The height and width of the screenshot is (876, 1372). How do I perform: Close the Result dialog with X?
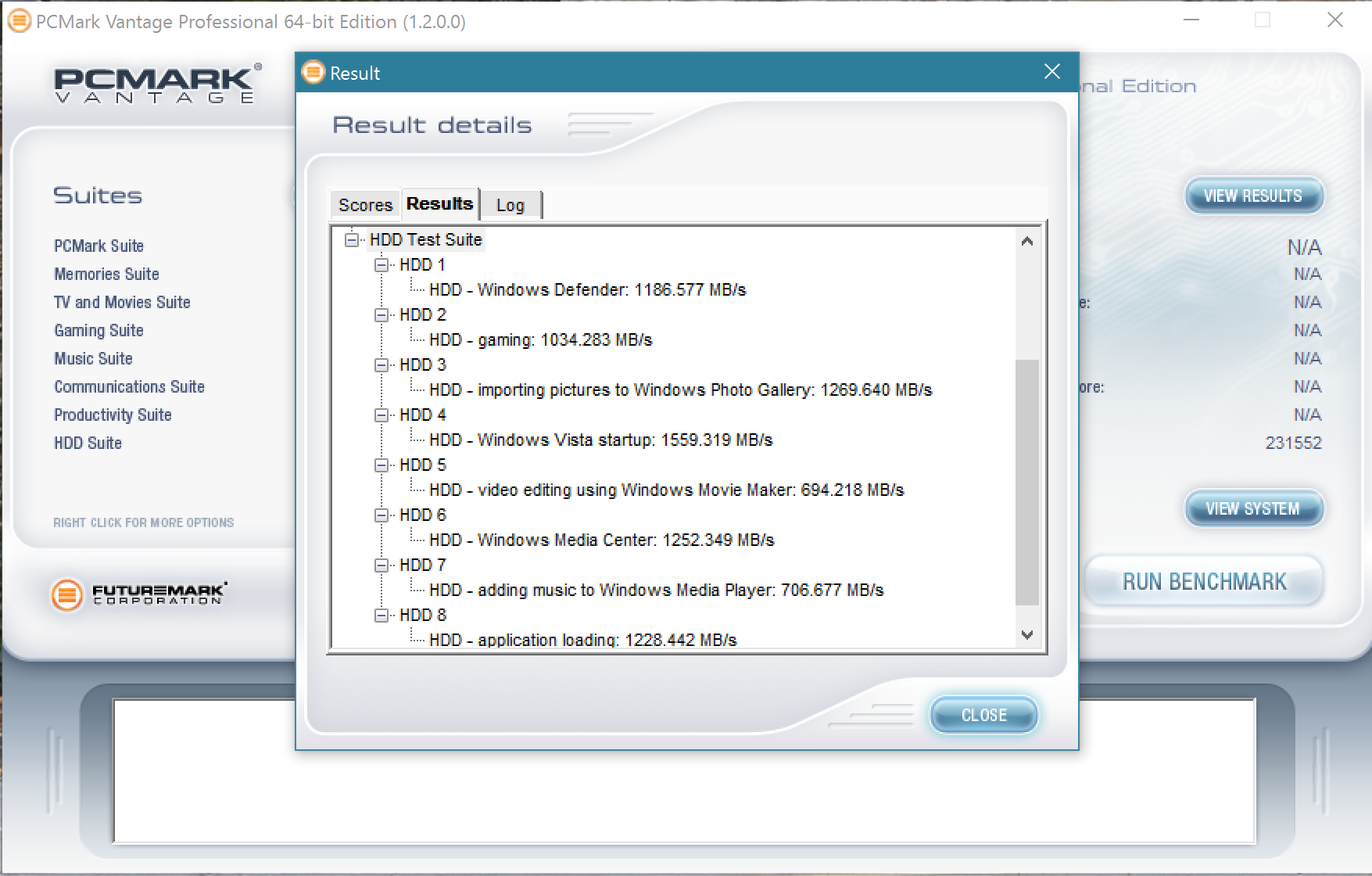1052,72
